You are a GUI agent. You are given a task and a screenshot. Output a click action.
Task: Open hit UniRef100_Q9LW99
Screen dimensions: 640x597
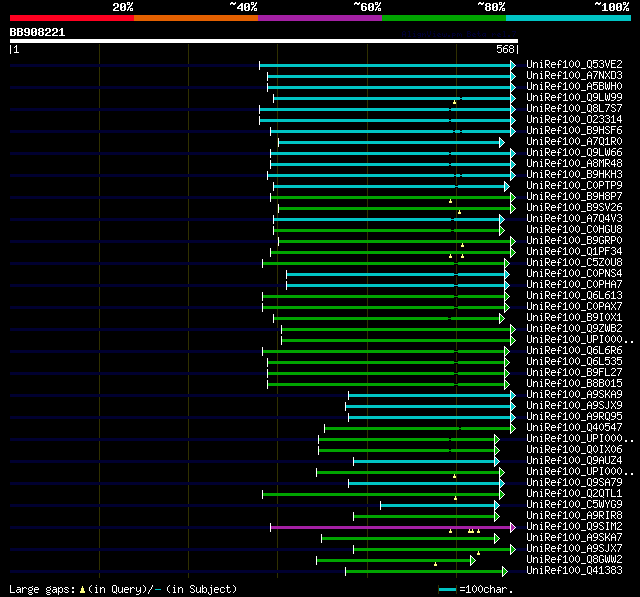pos(574,98)
